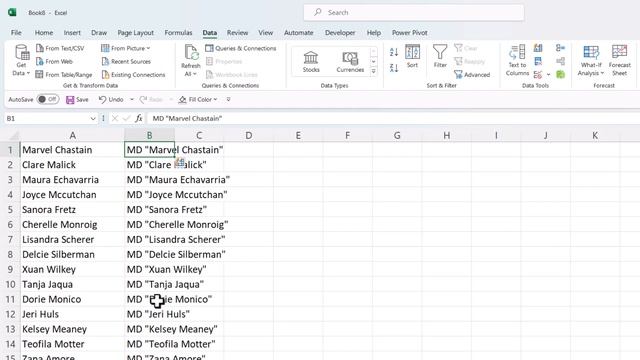Switch to the Formulas tab
The image size is (640, 360).
pyautogui.click(x=178, y=33)
